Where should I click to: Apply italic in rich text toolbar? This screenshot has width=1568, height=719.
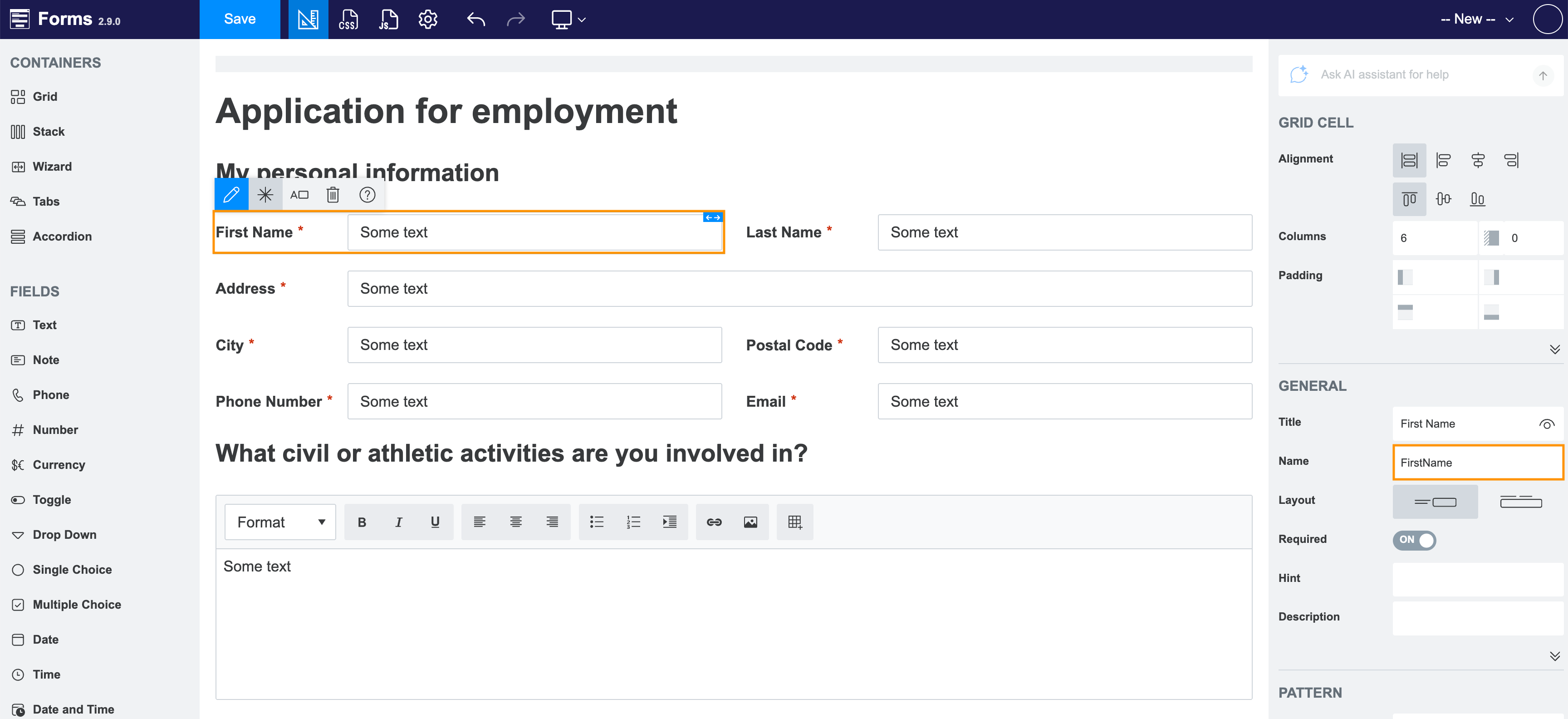[x=399, y=522]
